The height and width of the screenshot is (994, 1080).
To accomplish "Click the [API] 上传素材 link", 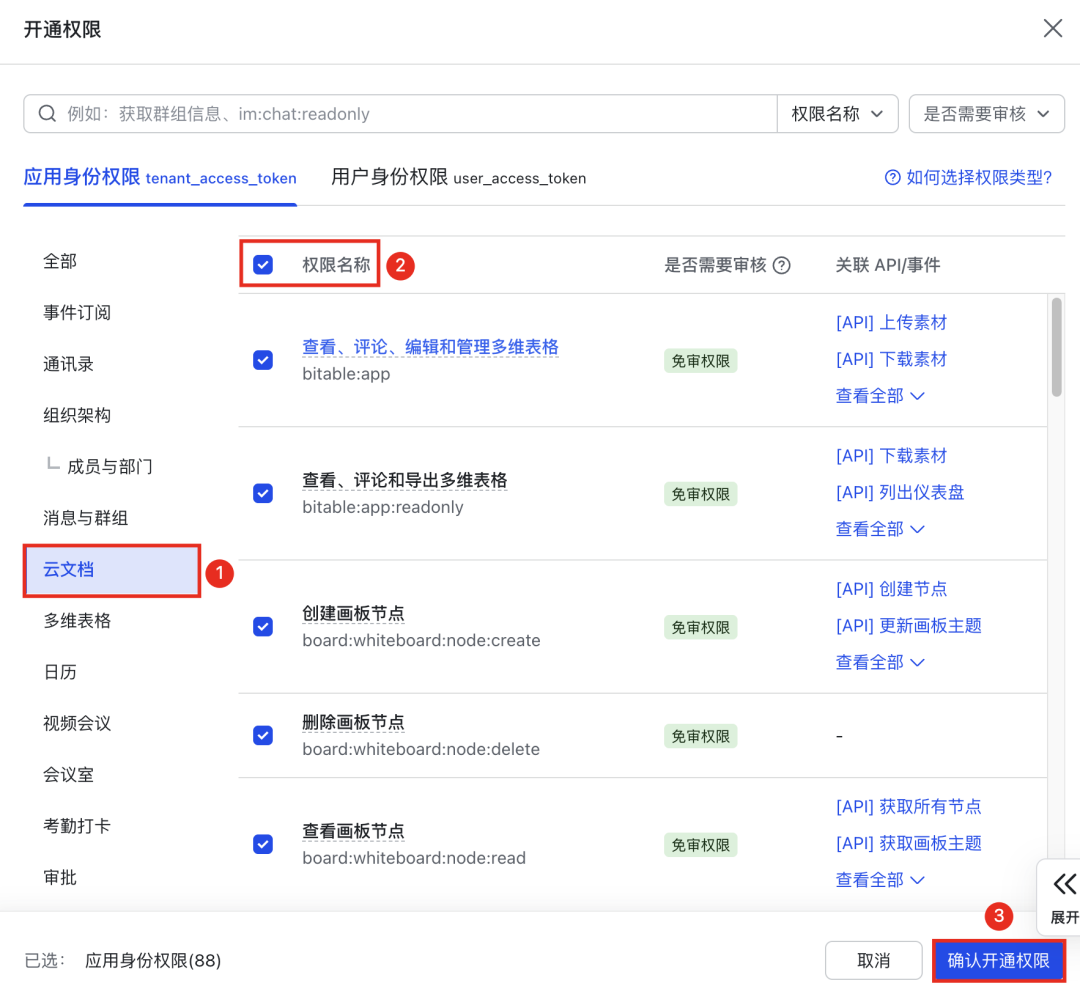I will tap(890, 322).
